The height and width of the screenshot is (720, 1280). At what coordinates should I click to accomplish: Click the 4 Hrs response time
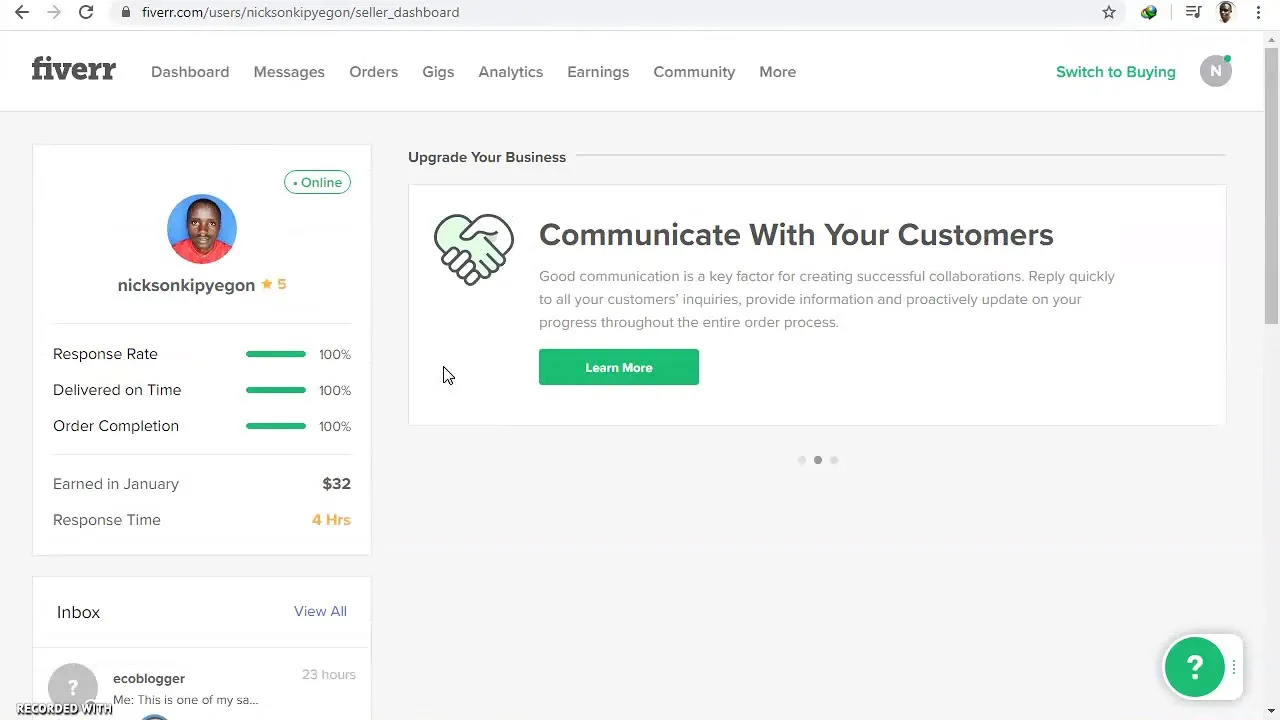tap(331, 520)
